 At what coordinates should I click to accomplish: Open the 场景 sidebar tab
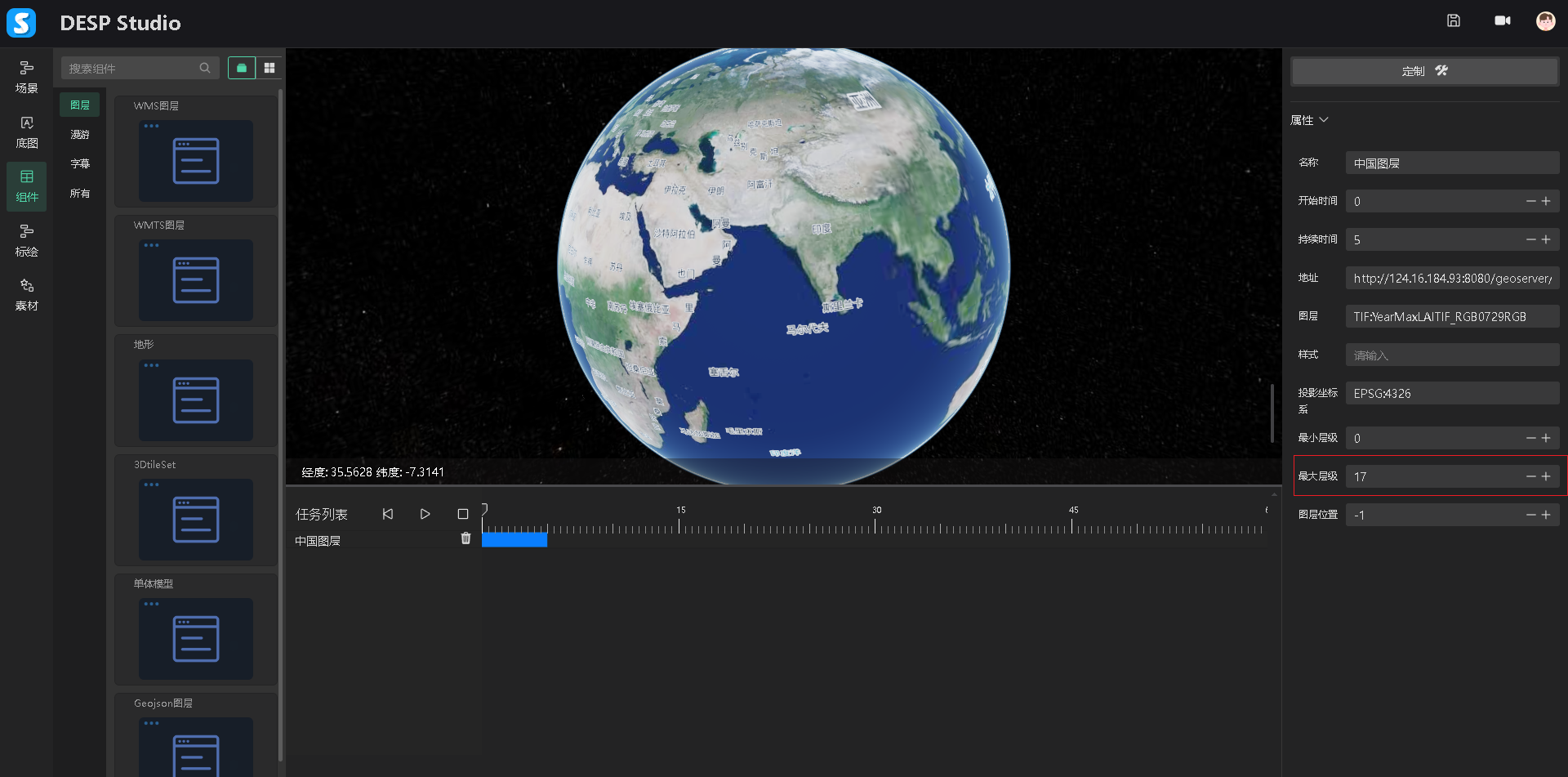click(x=27, y=77)
